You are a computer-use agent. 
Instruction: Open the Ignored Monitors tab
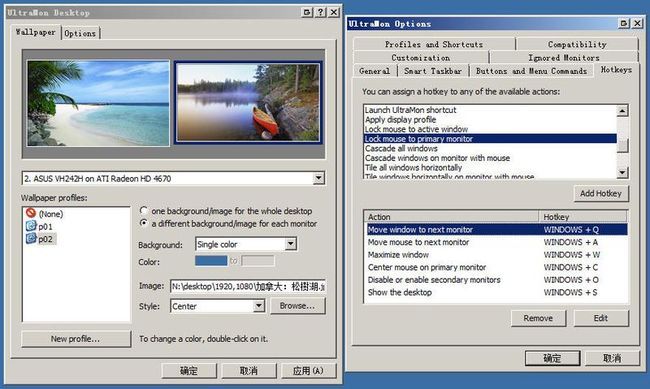tap(564, 58)
